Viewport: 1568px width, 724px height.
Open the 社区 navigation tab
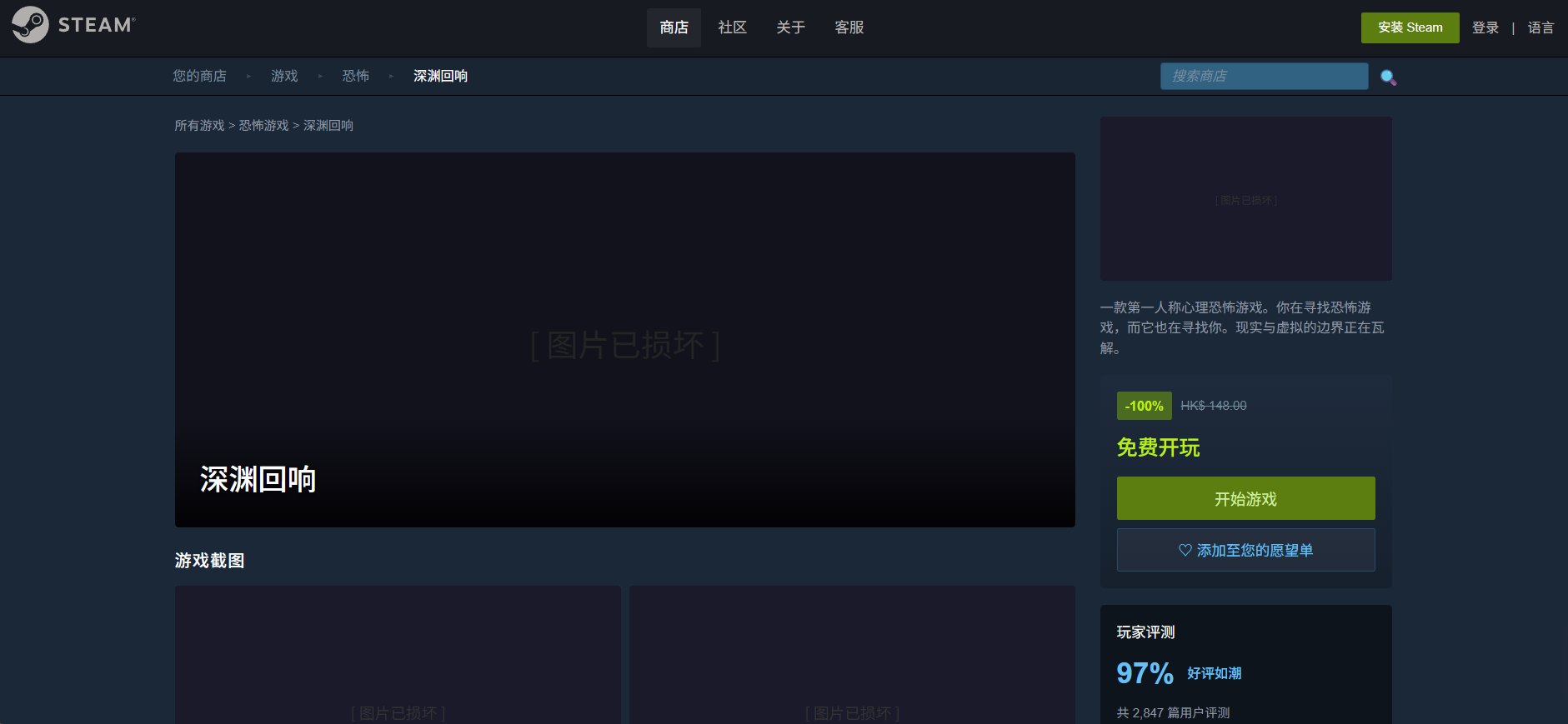[x=732, y=27]
